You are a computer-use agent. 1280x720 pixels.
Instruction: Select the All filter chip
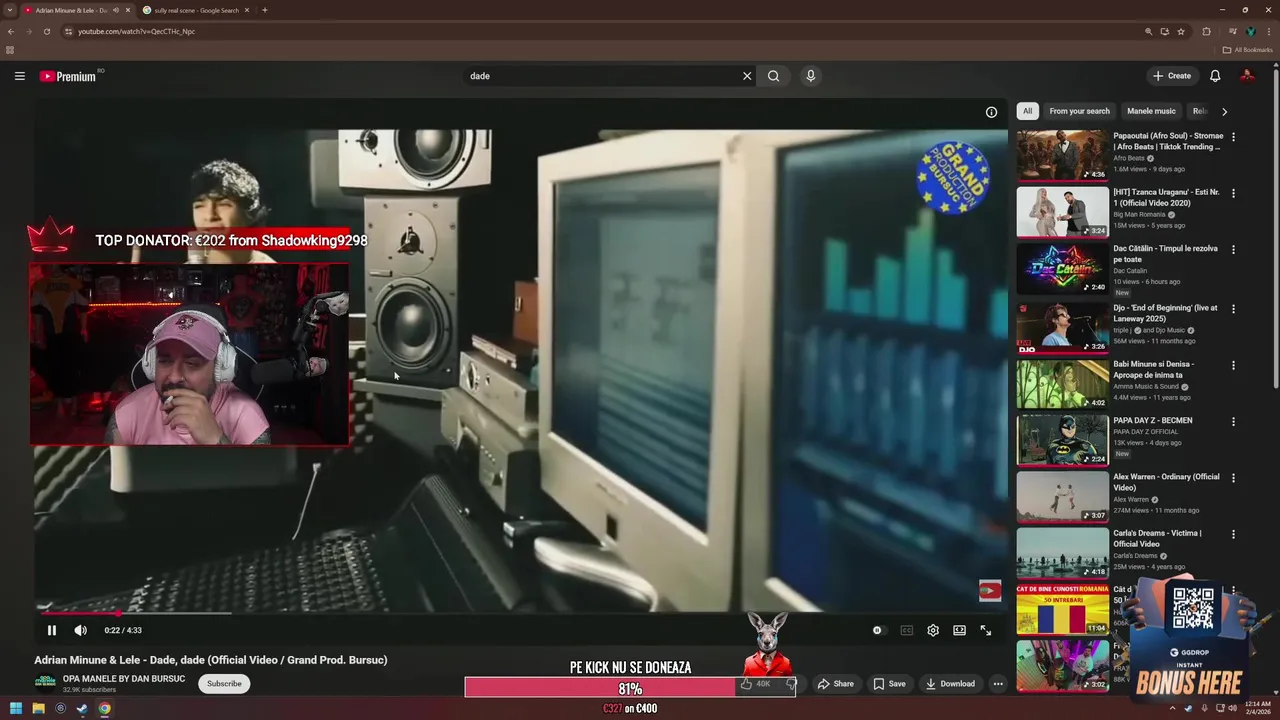coord(1027,111)
